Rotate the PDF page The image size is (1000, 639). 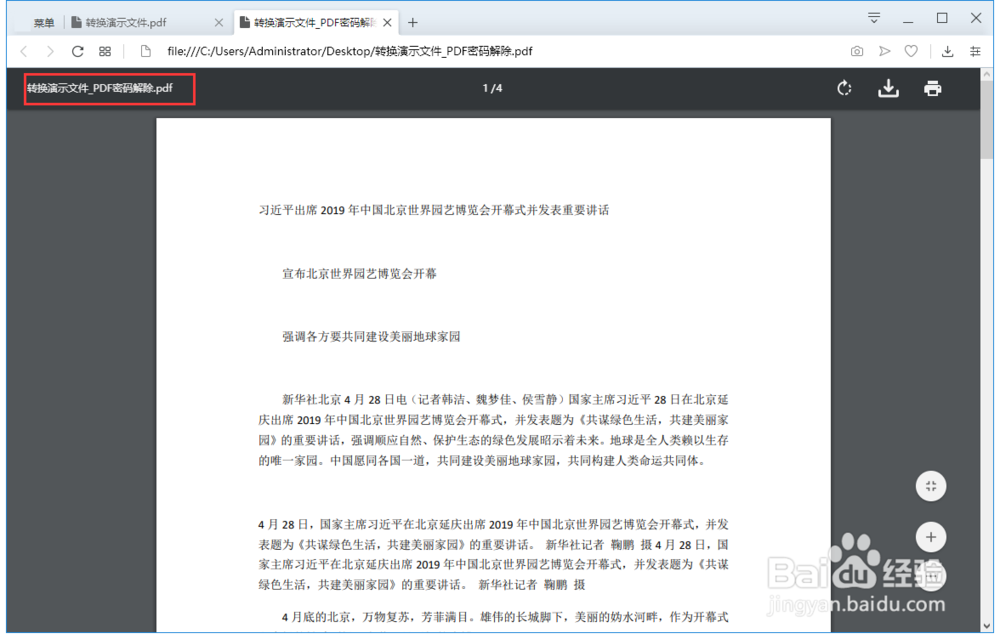coord(844,88)
